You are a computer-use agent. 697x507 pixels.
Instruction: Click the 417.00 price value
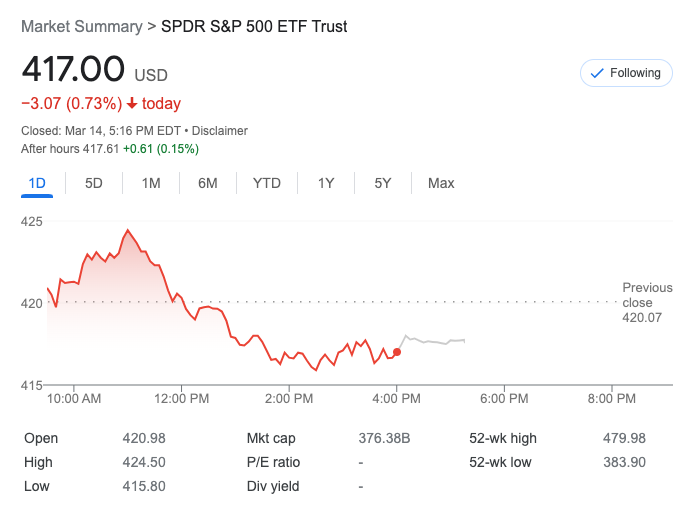(73, 70)
